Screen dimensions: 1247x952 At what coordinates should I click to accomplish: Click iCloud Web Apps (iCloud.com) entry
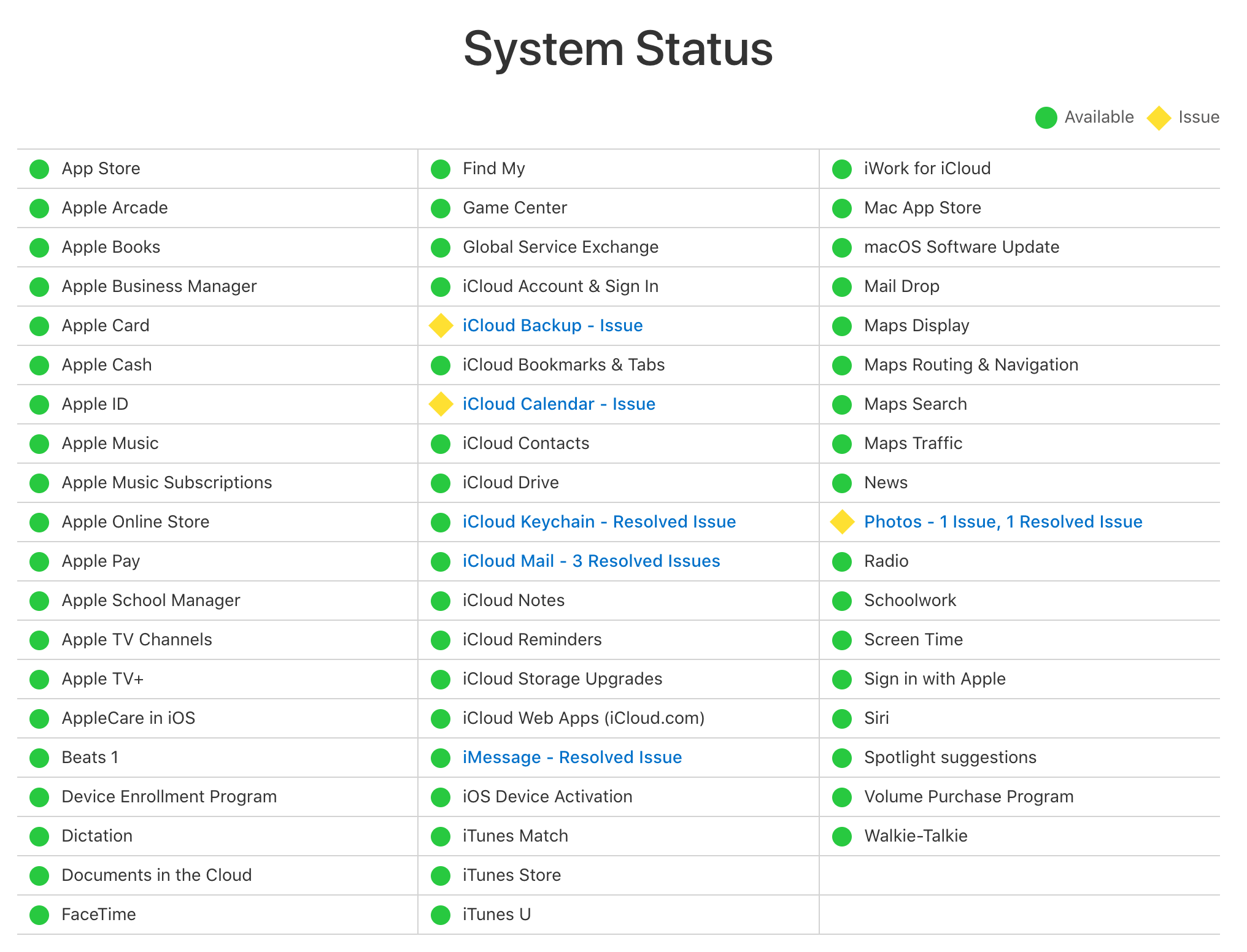click(583, 718)
